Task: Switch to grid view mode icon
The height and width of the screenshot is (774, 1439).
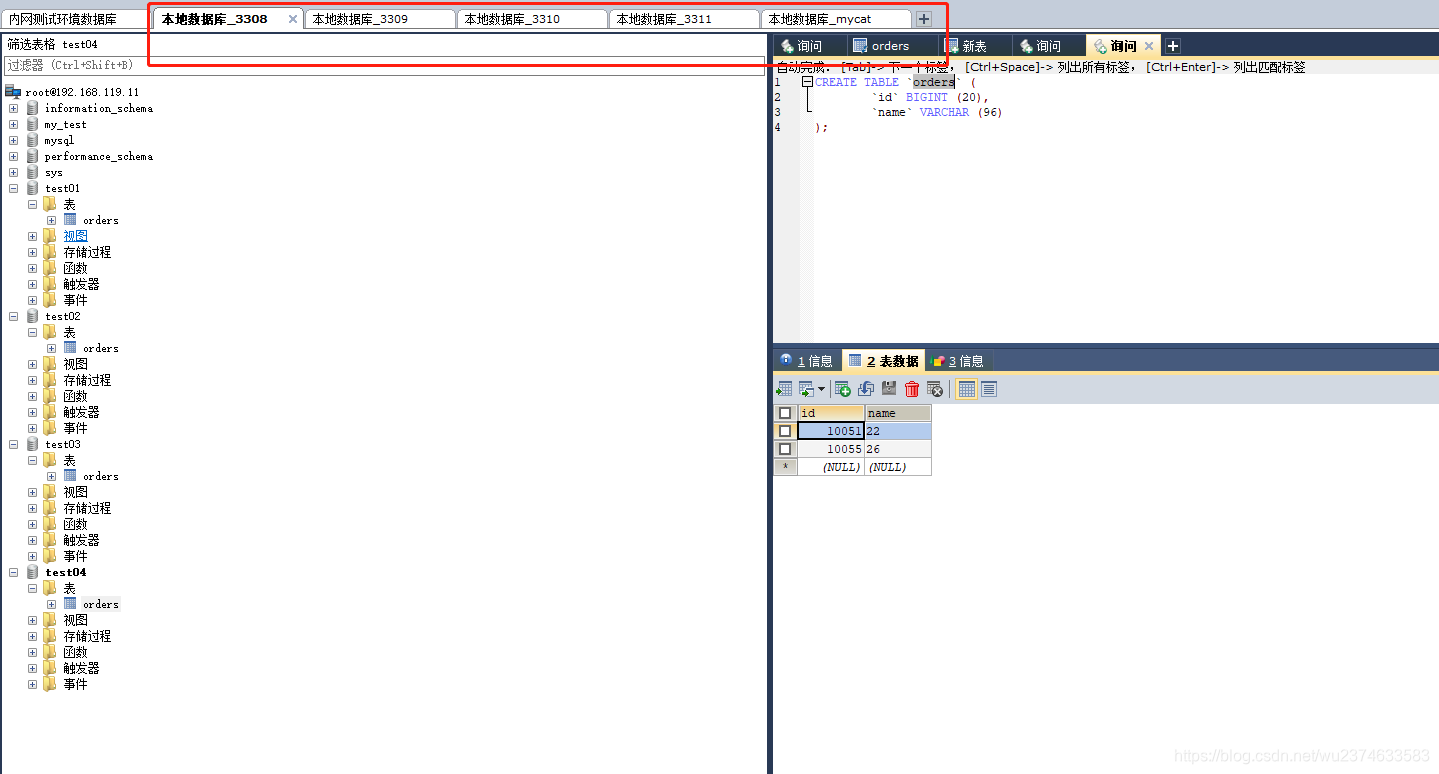Action: tap(966, 389)
